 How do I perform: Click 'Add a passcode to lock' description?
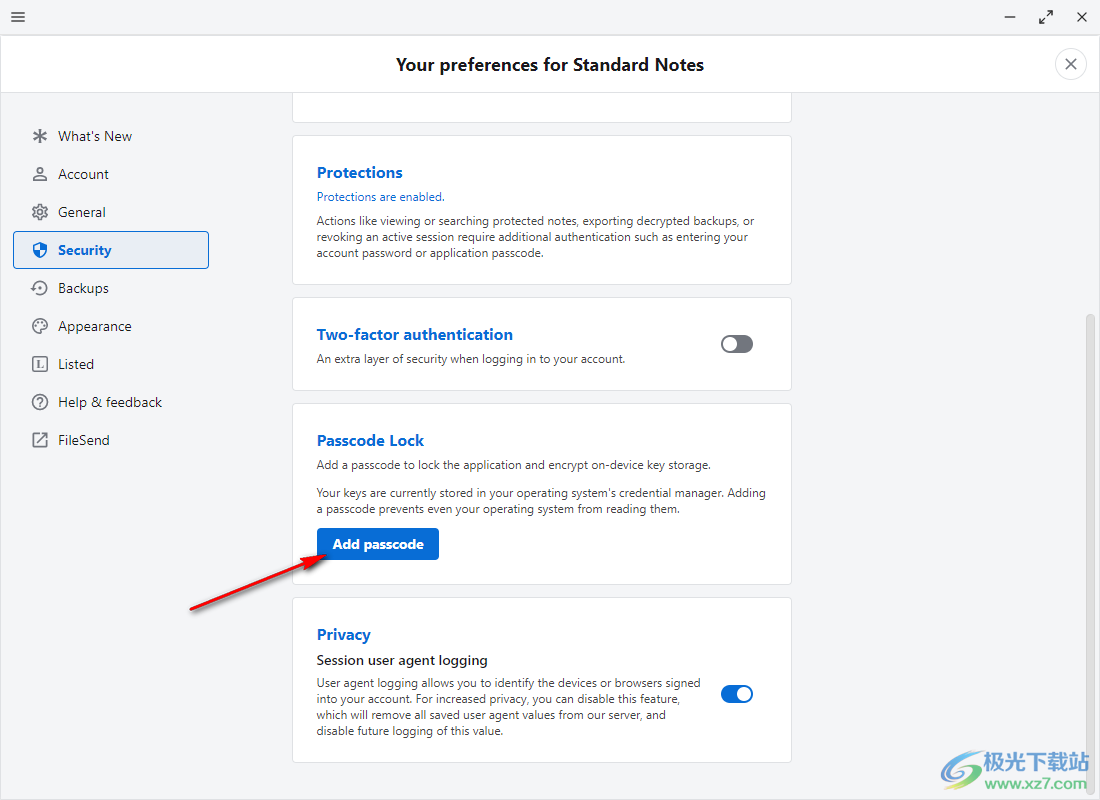coord(514,465)
